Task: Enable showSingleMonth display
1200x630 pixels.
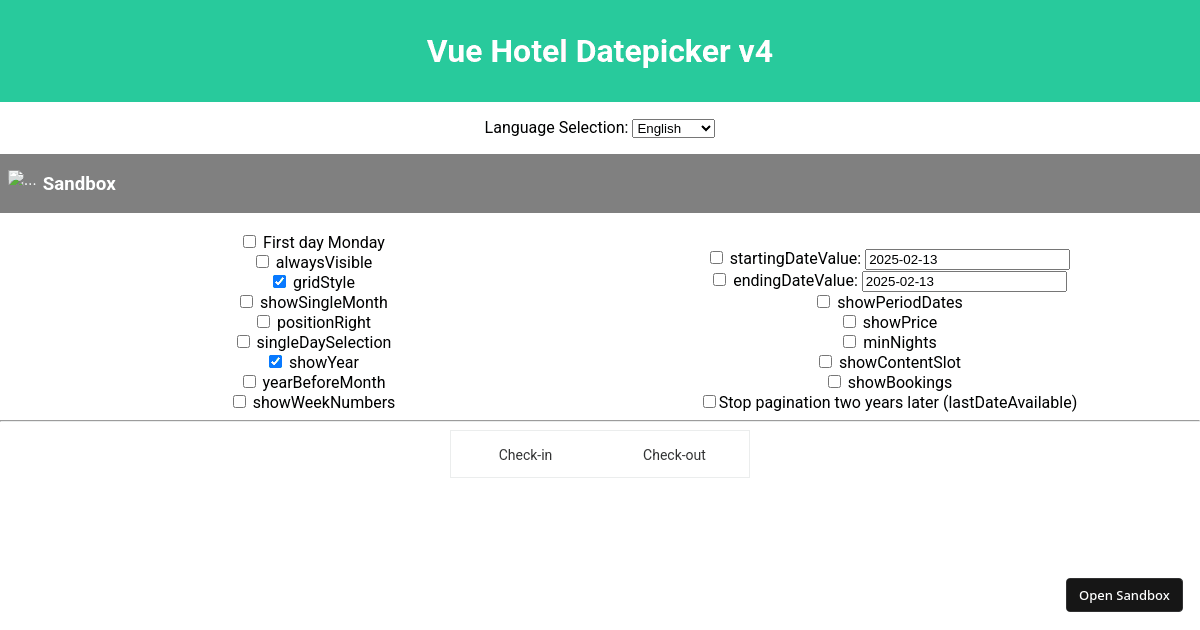Action: [246, 301]
